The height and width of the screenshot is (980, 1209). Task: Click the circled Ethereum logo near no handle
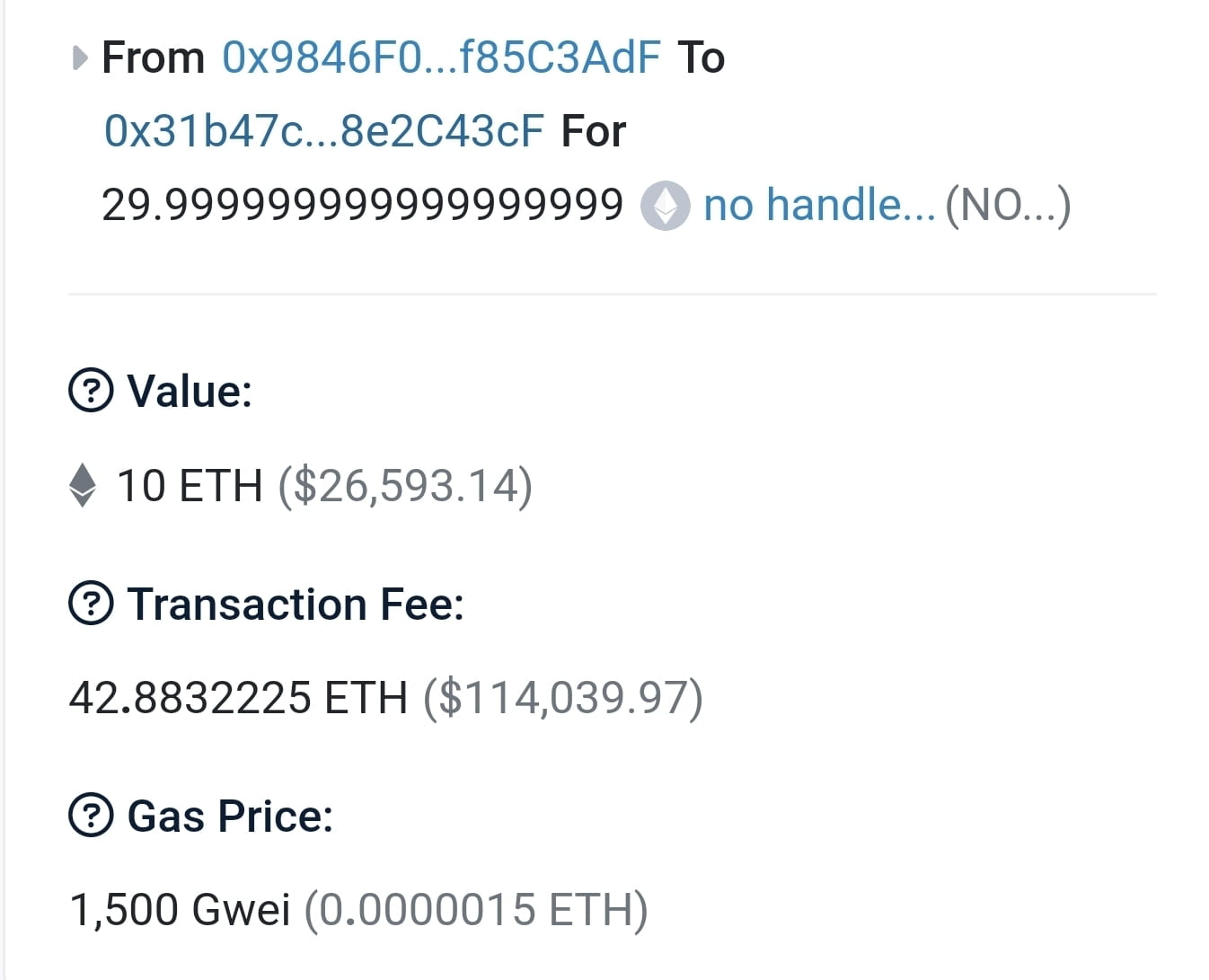click(665, 206)
